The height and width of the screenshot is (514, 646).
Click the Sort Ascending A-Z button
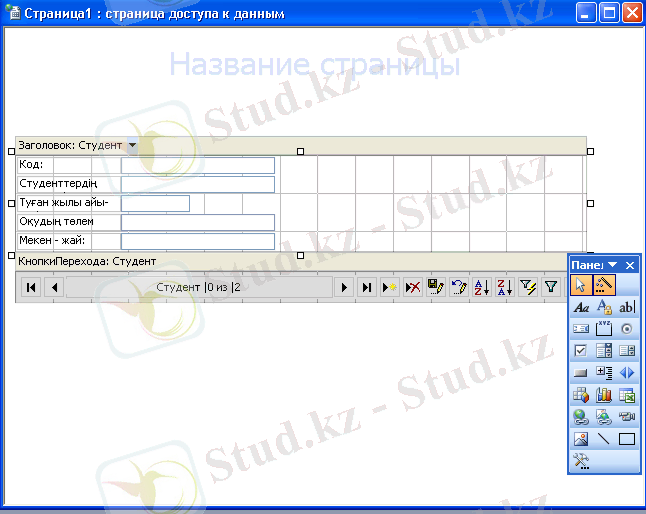point(481,288)
